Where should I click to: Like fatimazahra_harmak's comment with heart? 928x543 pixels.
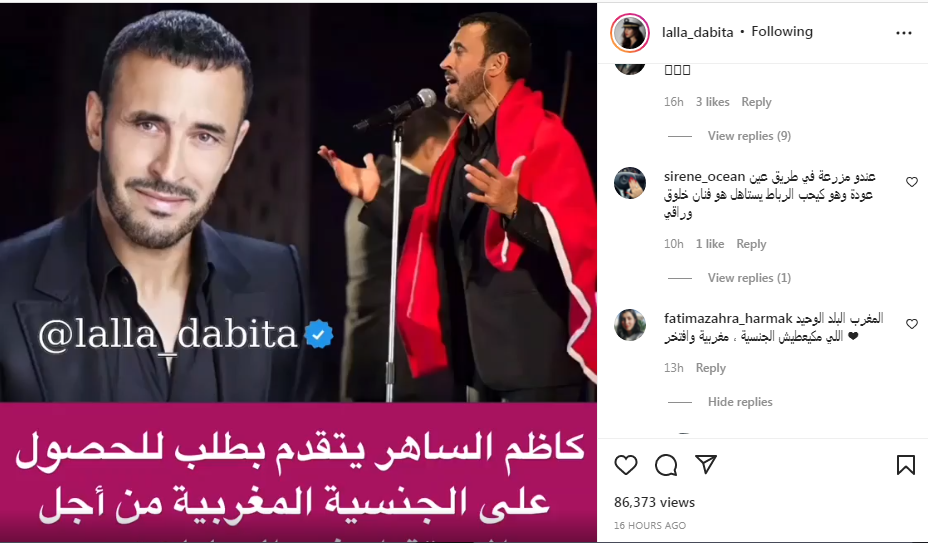click(911, 324)
